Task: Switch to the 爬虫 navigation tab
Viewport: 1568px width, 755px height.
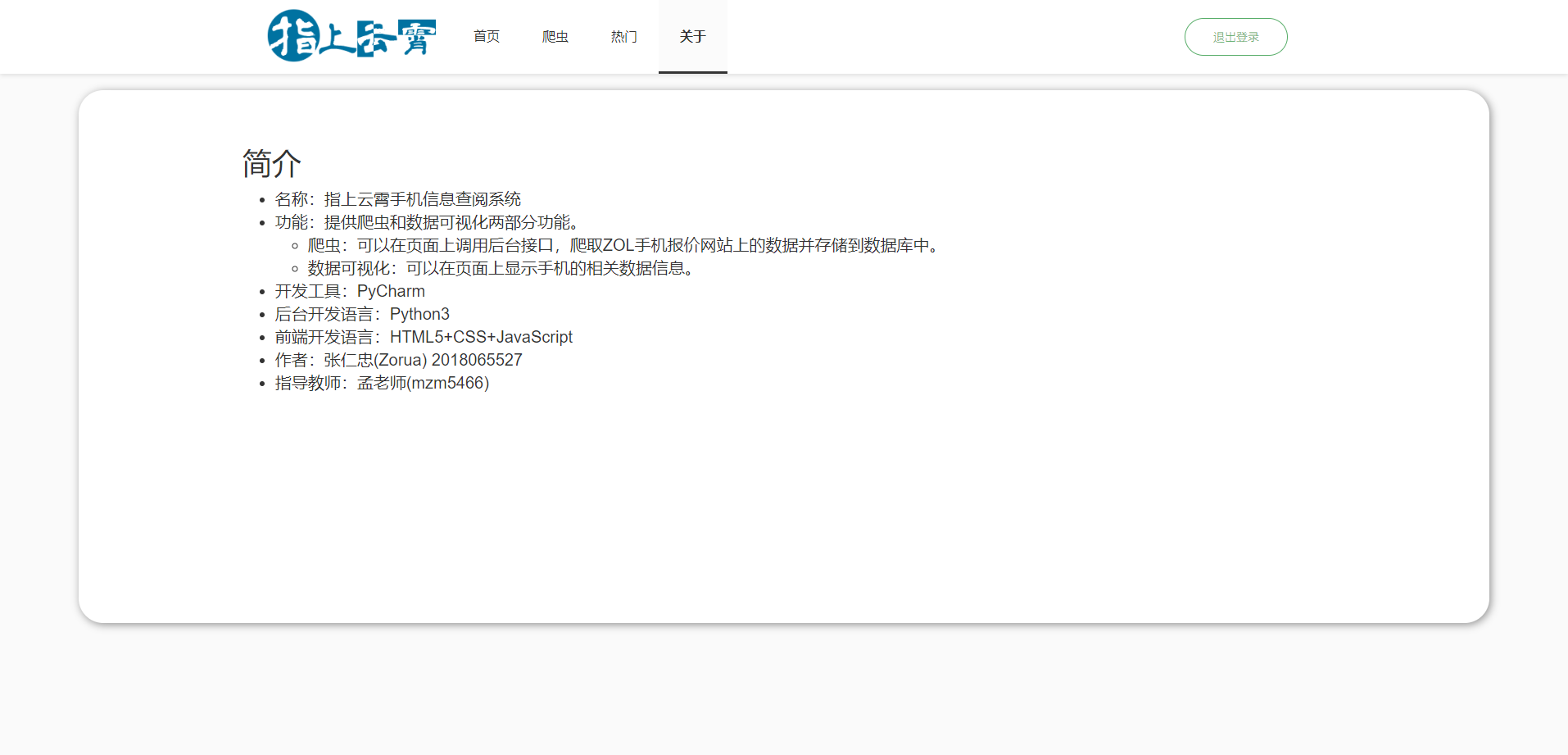Action: [555, 37]
